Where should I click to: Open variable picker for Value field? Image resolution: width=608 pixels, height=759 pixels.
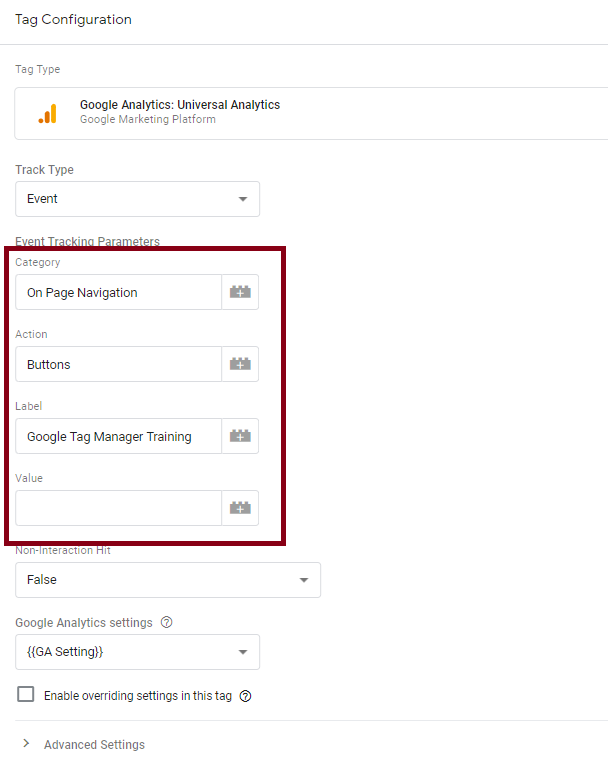point(240,508)
